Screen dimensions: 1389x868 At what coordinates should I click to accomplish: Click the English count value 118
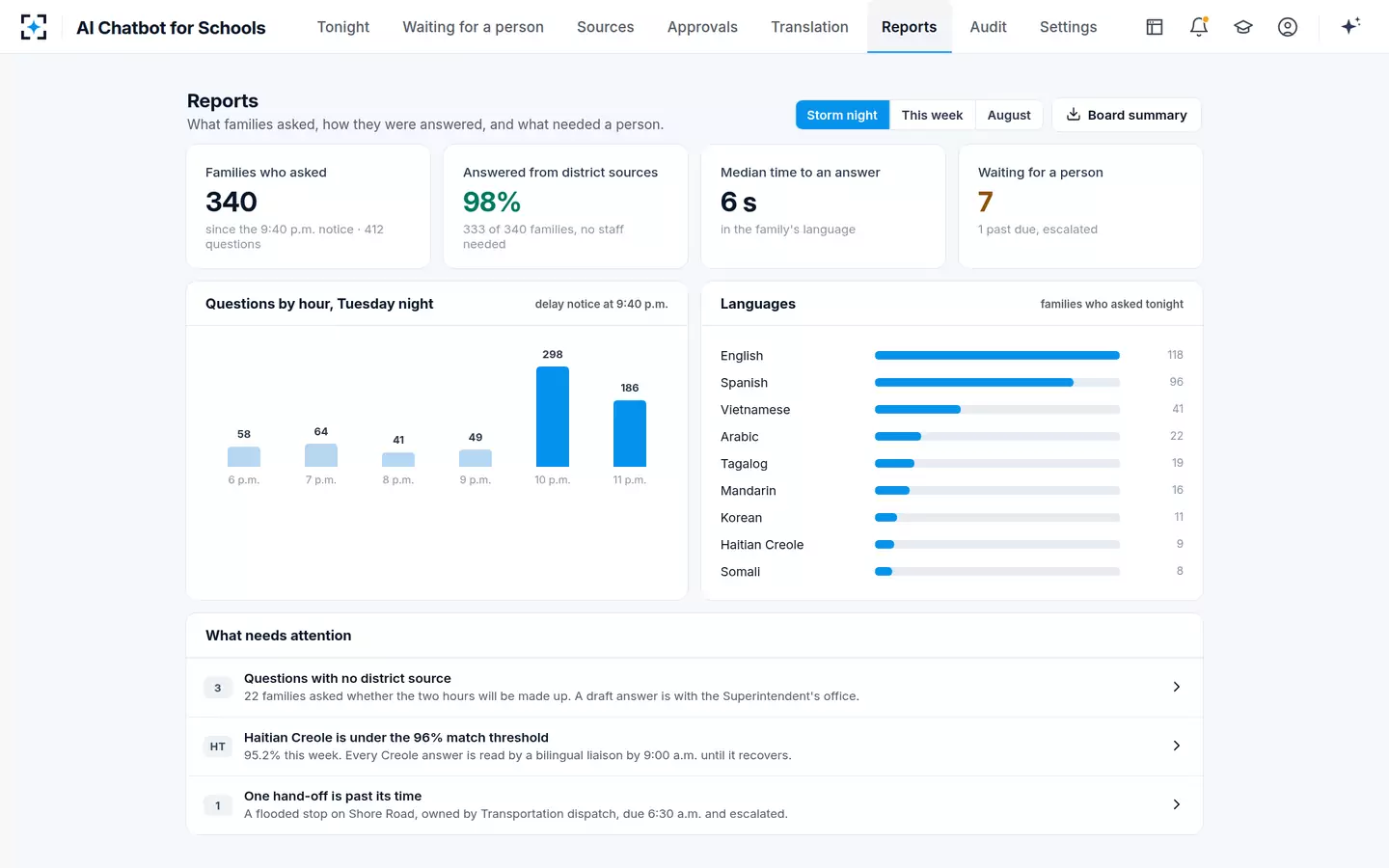point(1175,355)
